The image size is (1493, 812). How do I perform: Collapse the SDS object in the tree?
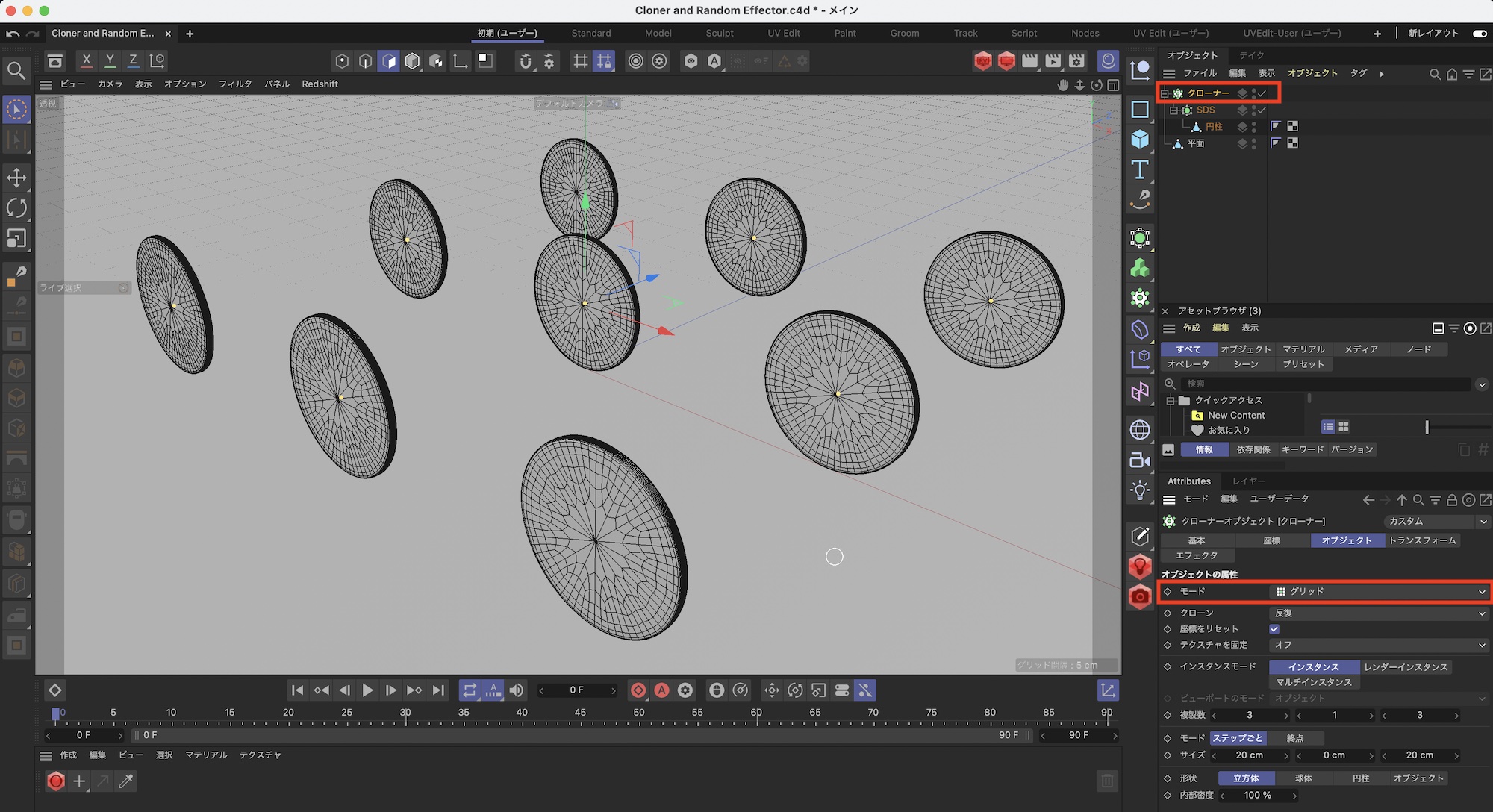click(1173, 110)
